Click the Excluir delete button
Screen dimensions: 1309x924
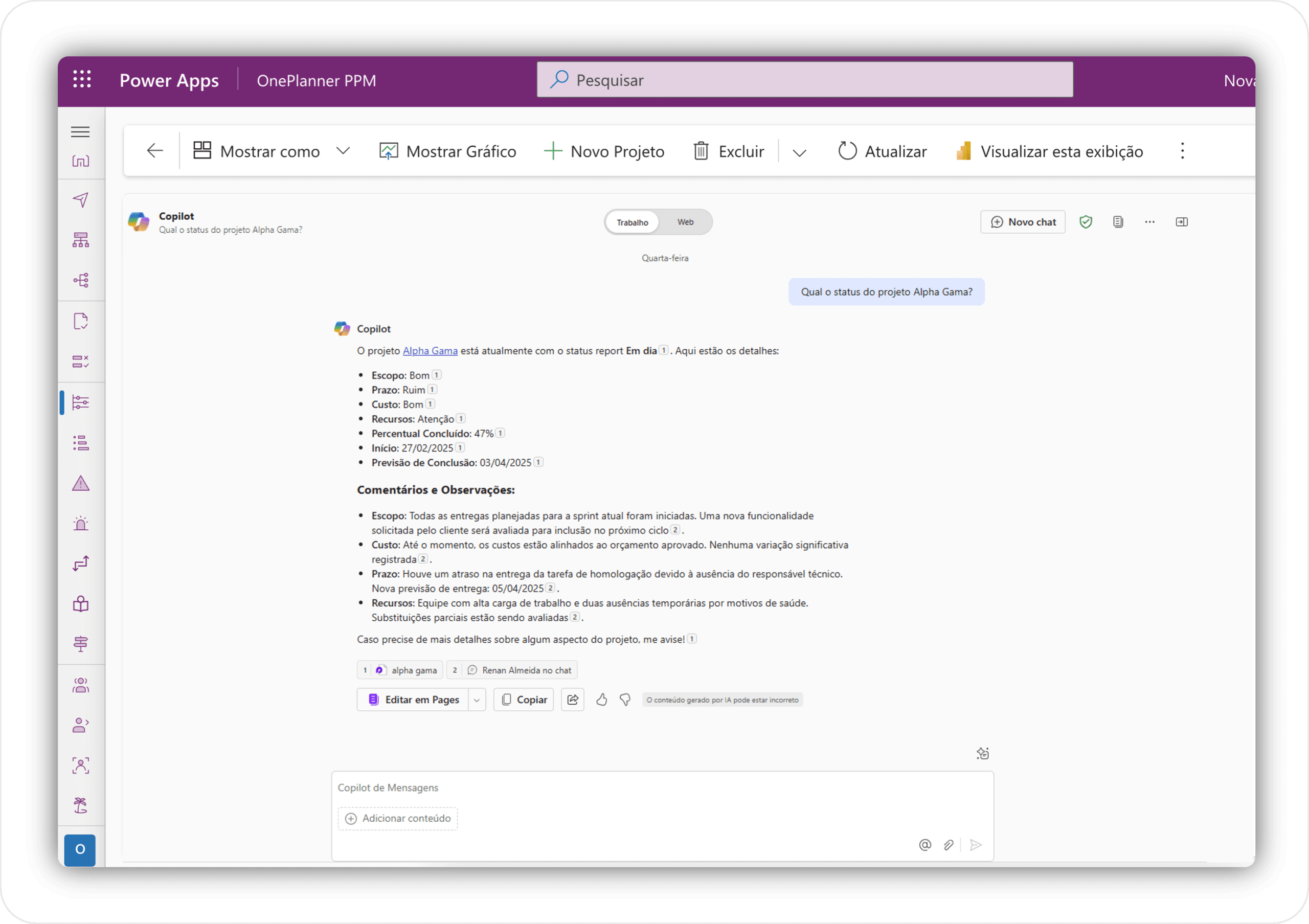(729, 151)
